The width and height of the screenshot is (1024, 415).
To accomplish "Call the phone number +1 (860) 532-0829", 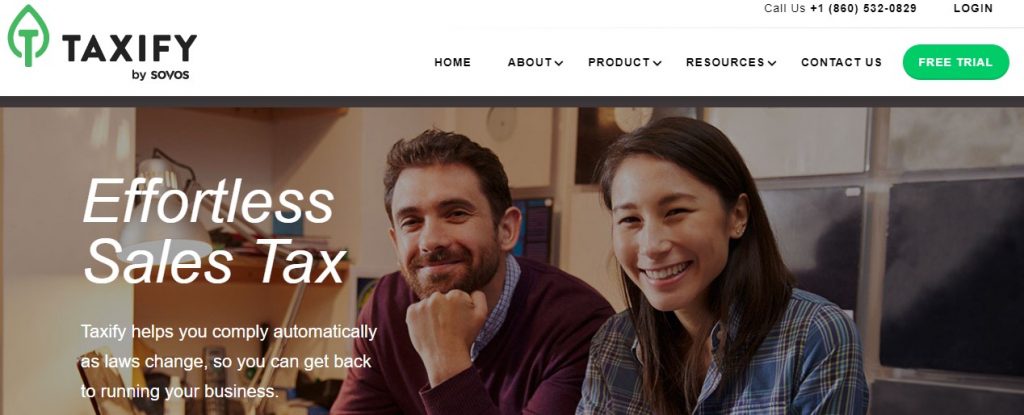I will (x=863, y=8).
